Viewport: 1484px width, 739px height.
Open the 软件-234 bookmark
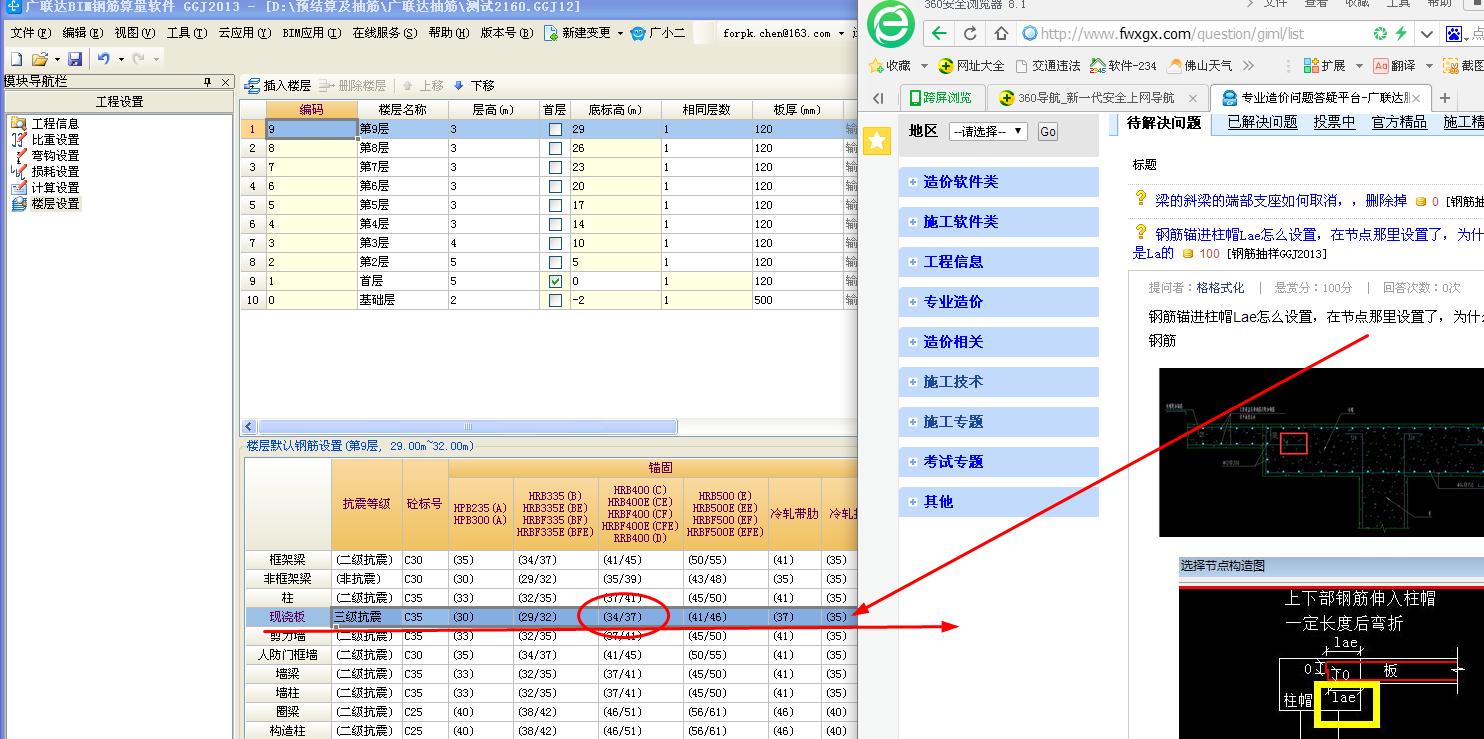(x=1123, y=66)
